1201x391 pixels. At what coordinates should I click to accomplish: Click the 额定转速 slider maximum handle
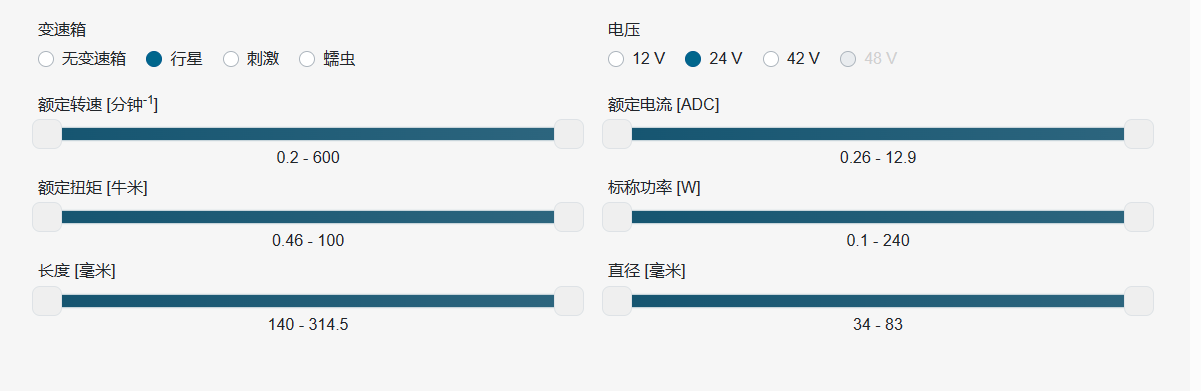coord(569,134)
